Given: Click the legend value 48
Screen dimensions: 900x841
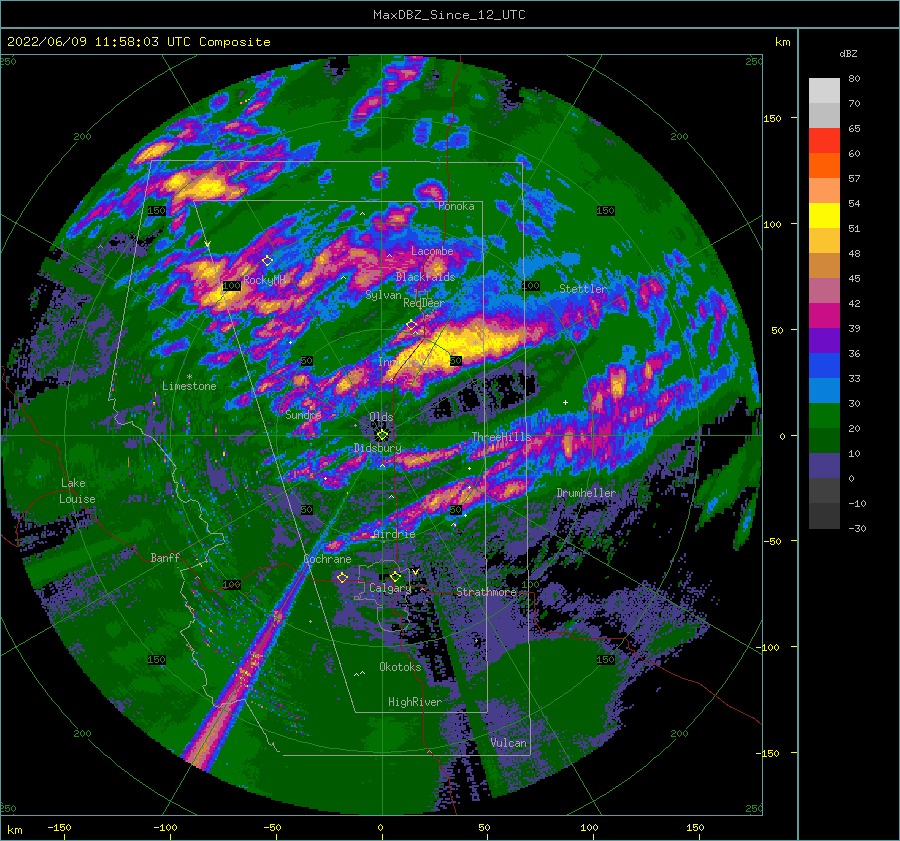Looking at the screenshot, I should 854,253.
